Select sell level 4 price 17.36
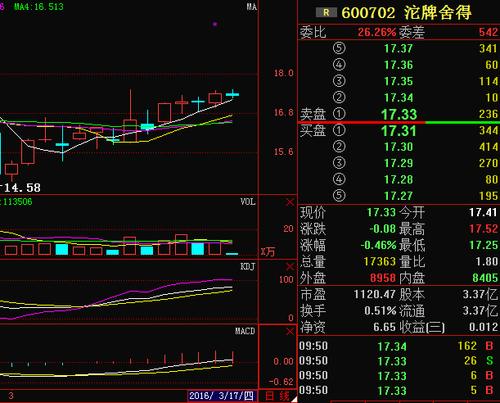This screenshot has width=500, height=403. (398, 65)
